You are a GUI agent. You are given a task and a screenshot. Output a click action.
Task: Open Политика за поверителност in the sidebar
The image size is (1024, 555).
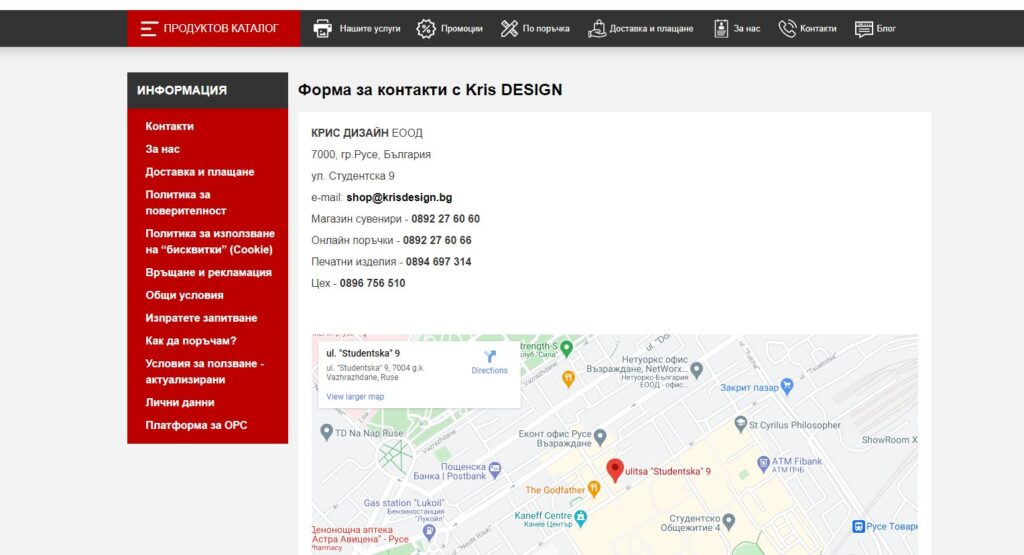(x=186, y=202)
